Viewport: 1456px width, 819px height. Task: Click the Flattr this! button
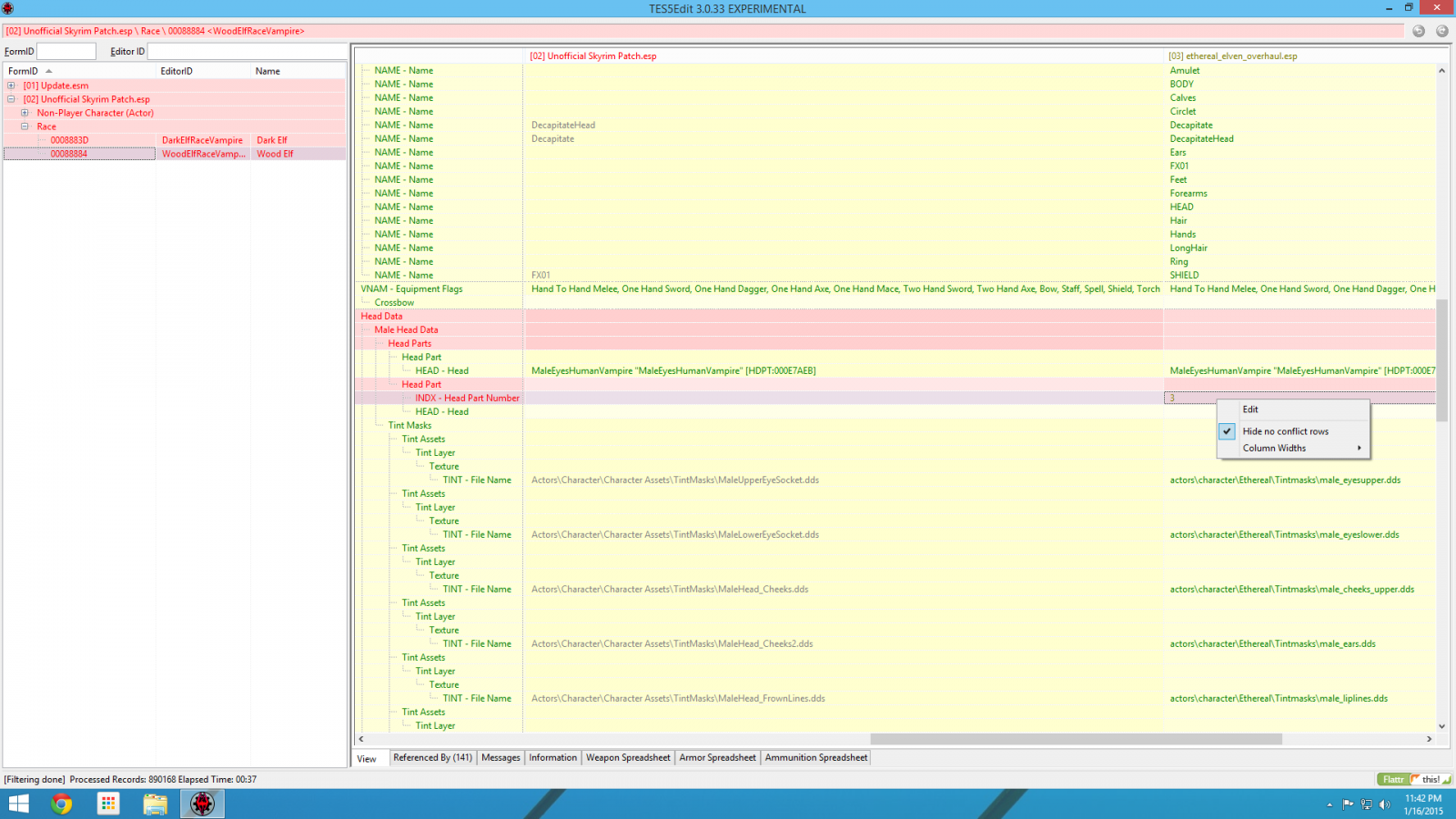[1414, 779]
